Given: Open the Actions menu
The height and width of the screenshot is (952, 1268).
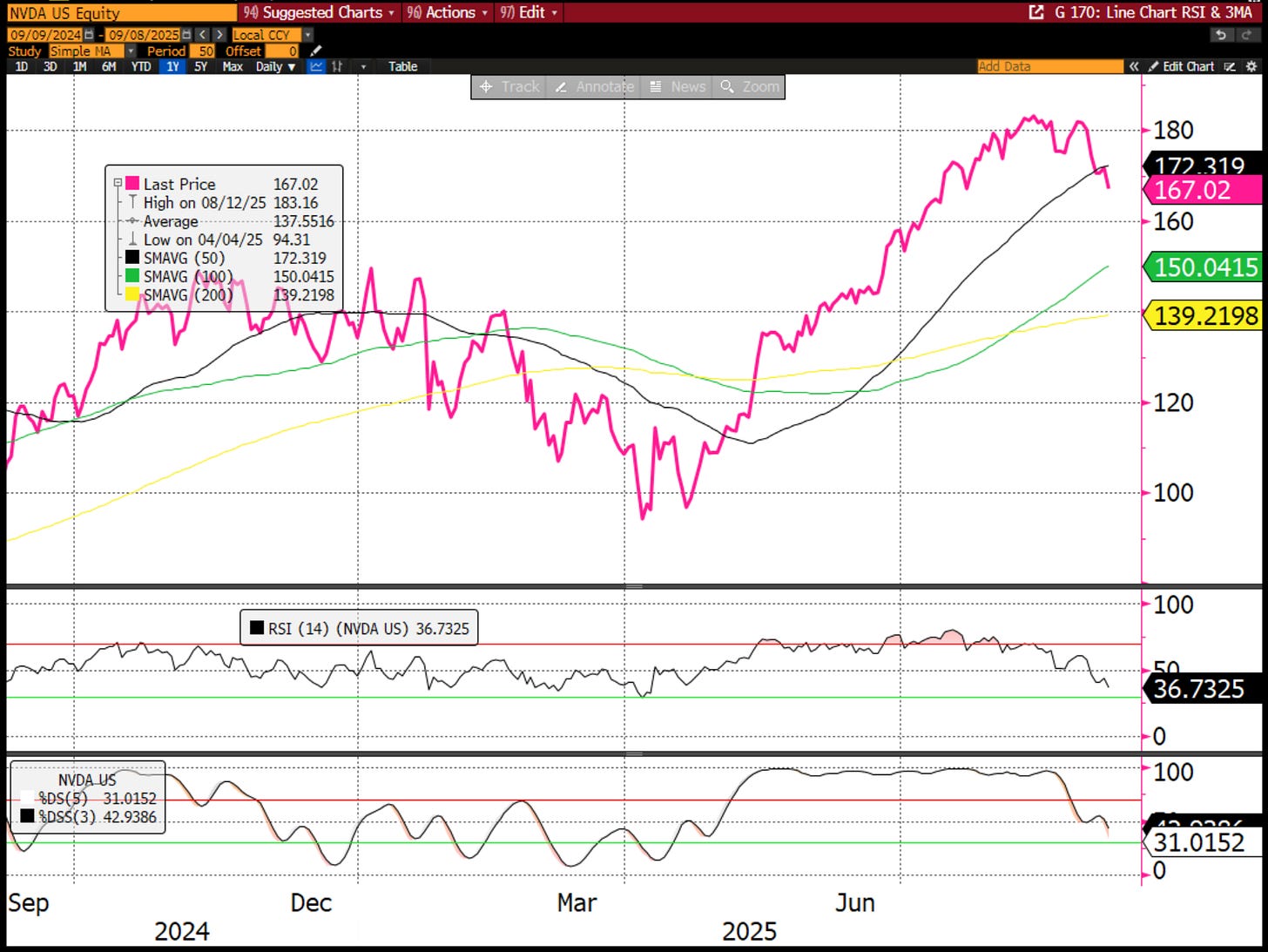Looking at the screenshot, I should (x=448, y=12).
